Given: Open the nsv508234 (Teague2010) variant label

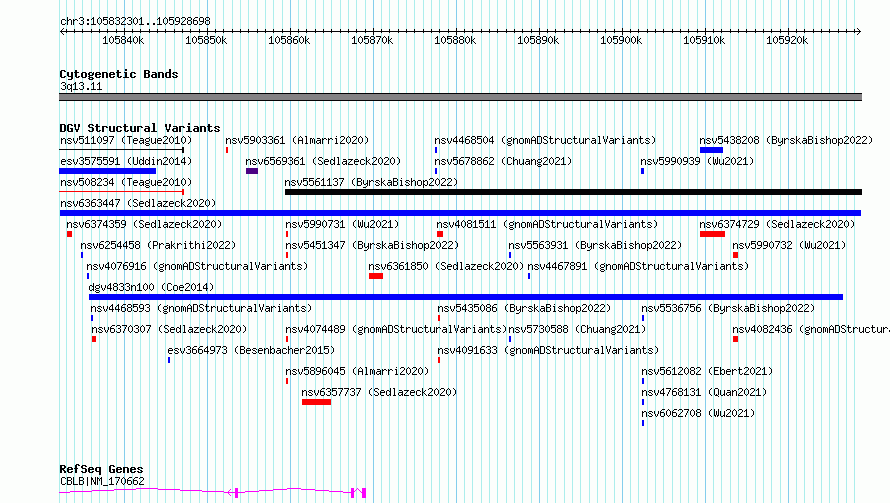Looking at the screenshot, I should click(x=126, y=182).
